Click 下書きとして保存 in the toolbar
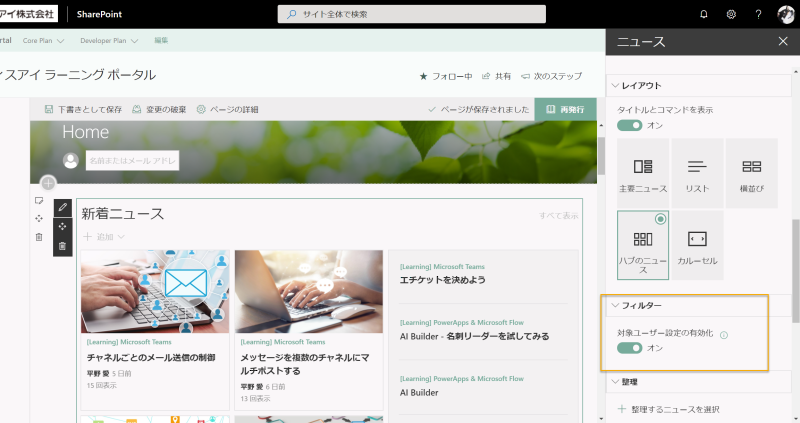800x423 pixels. (83, 109)
